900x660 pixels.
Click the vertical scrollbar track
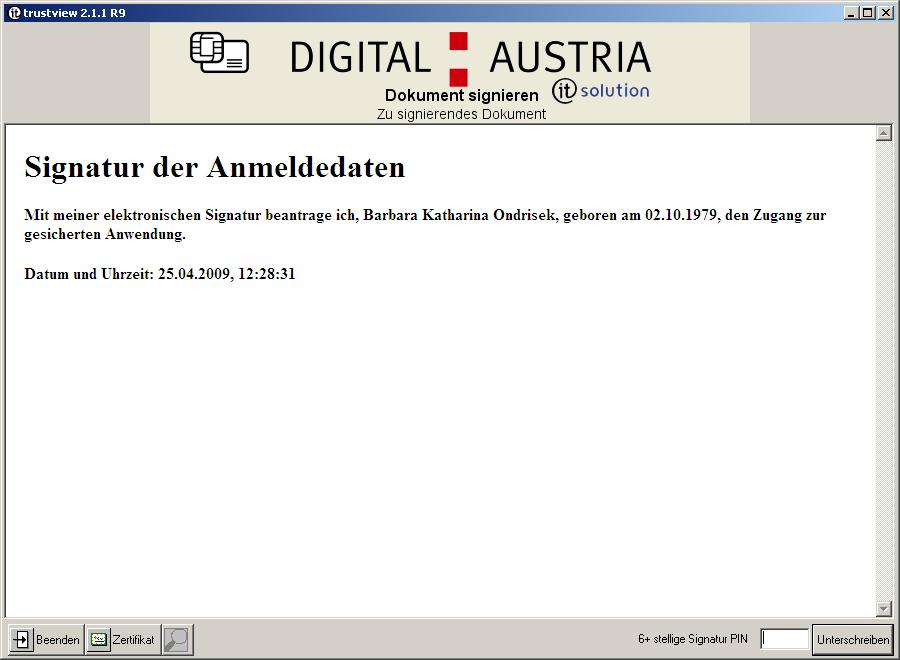[883, 370]
